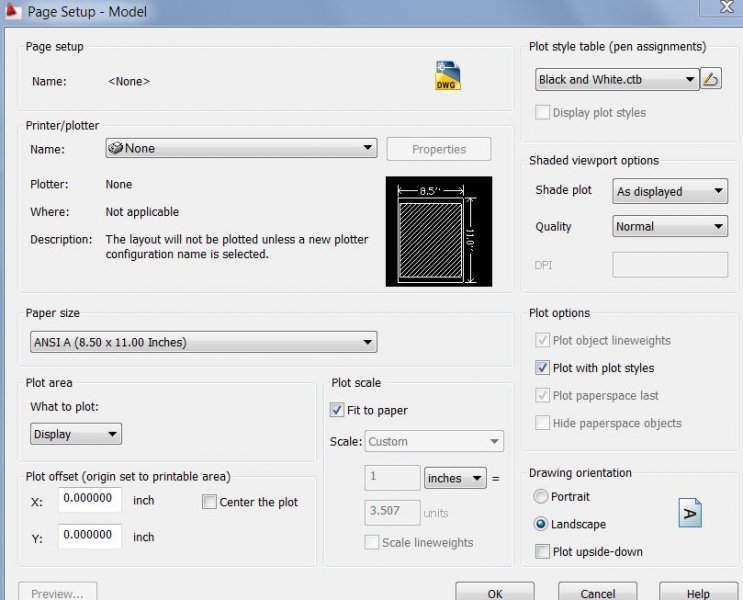The height and width of the screenshot is (600, 743).
Task: Click the scale value field showing 1
Action: (x=392, y=478)
